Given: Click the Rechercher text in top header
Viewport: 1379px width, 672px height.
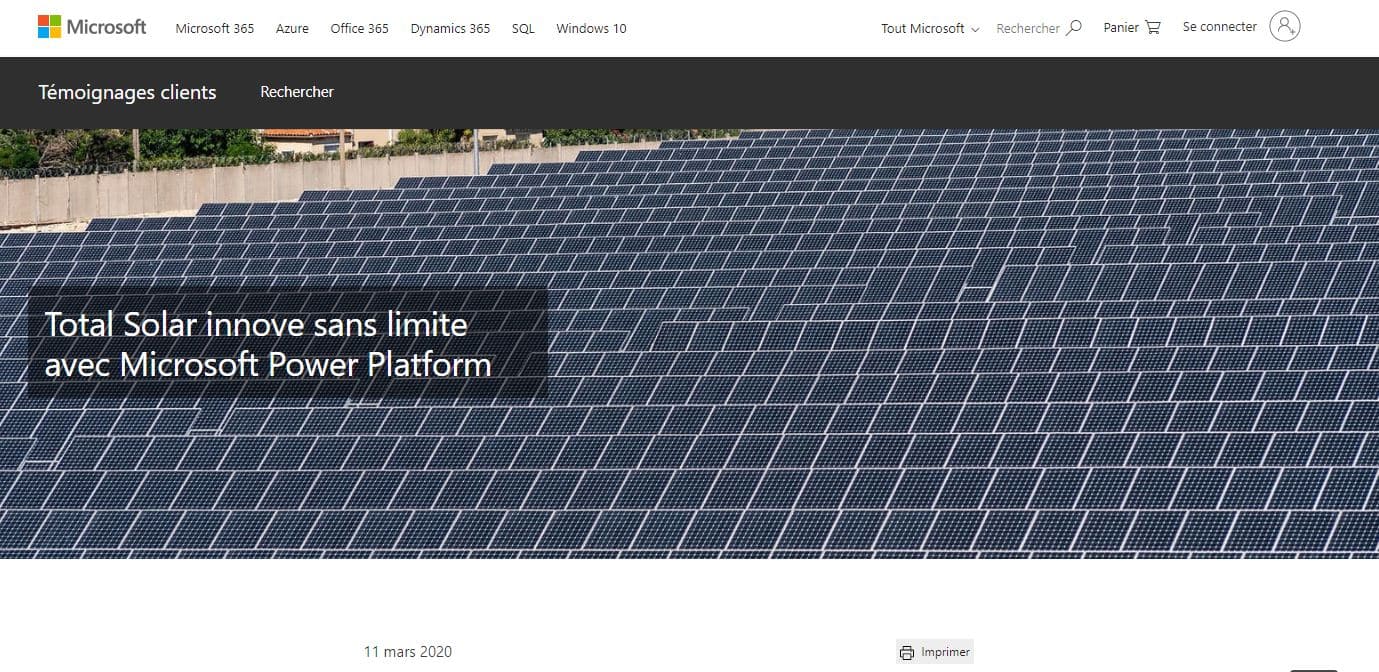Looking at the screenshot, I should click(1027, 28).
